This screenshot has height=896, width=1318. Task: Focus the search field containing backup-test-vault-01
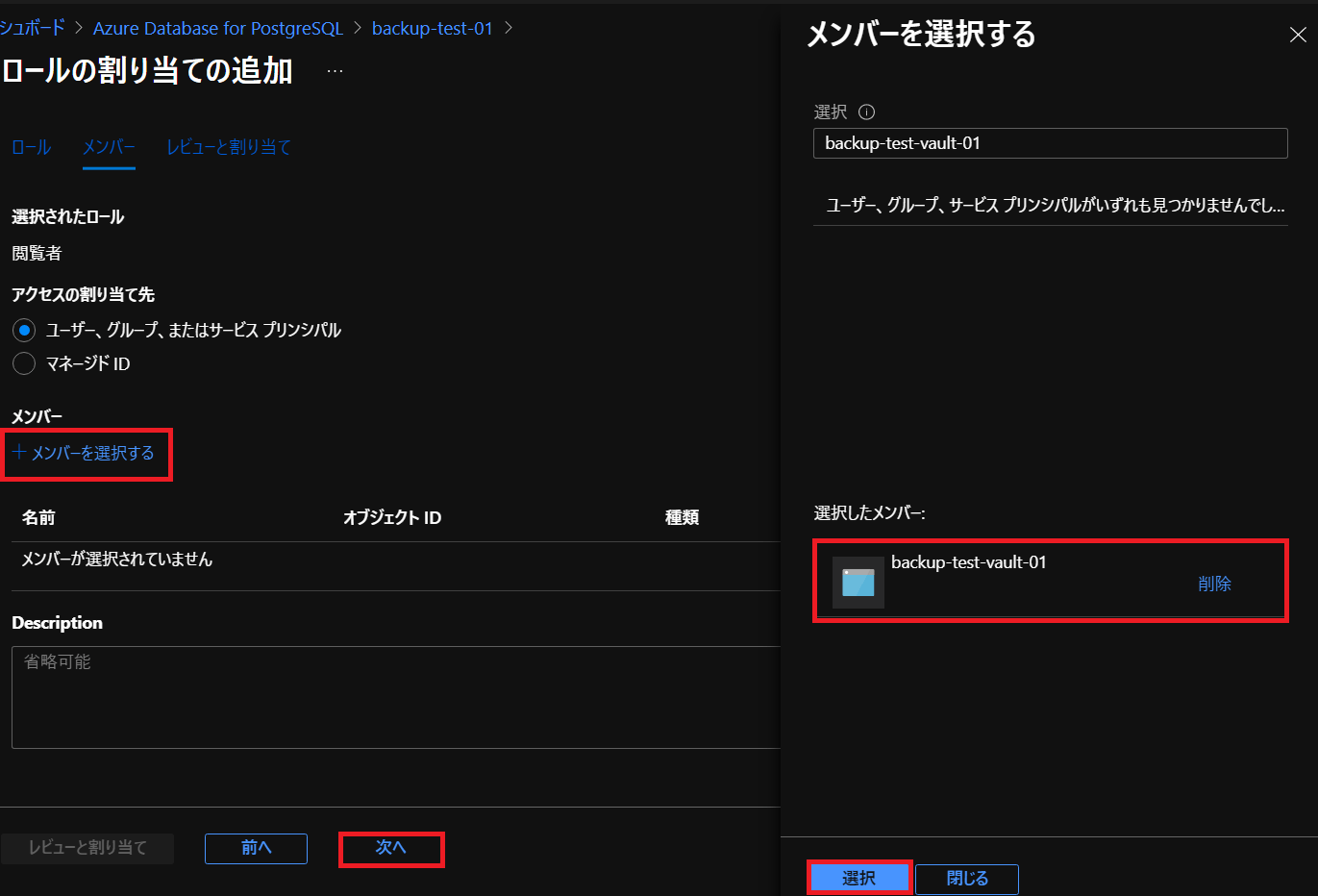pyautogui.click(x=1051, y=143)
